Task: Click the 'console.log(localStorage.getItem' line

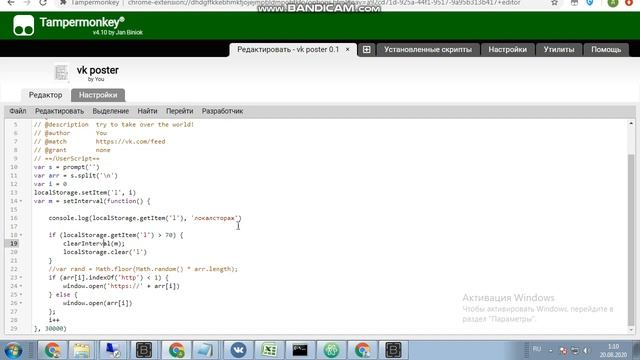Action: (145, 218)
